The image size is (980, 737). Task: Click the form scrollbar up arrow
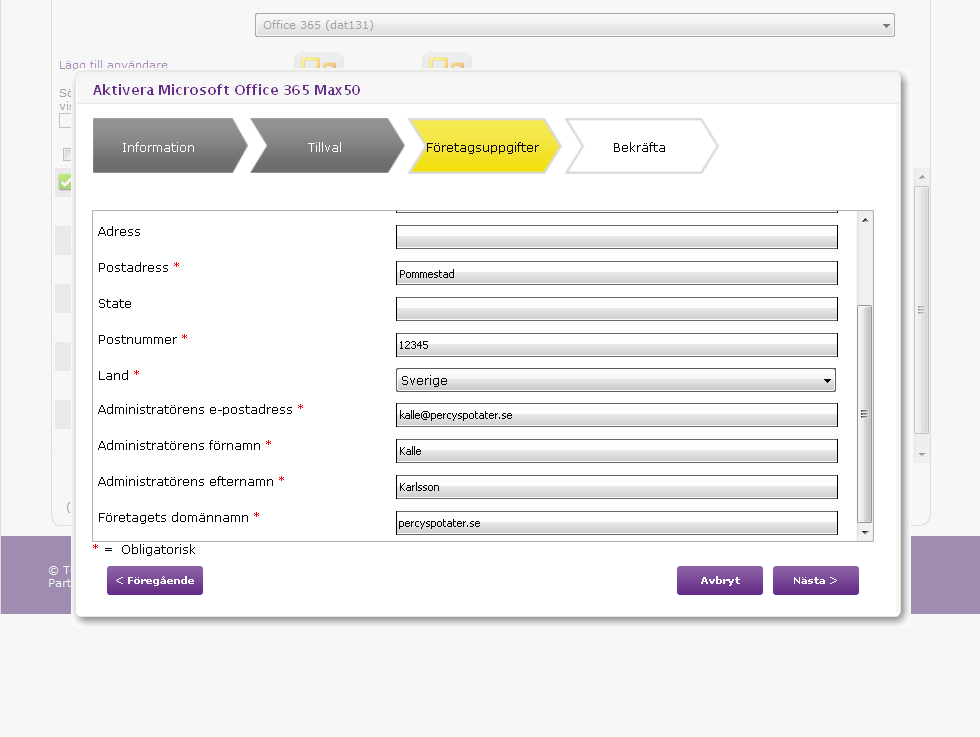865,219
